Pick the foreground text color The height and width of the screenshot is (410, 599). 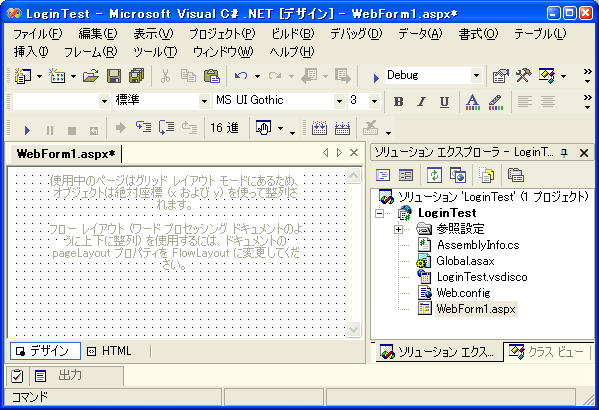coord(473,102)
